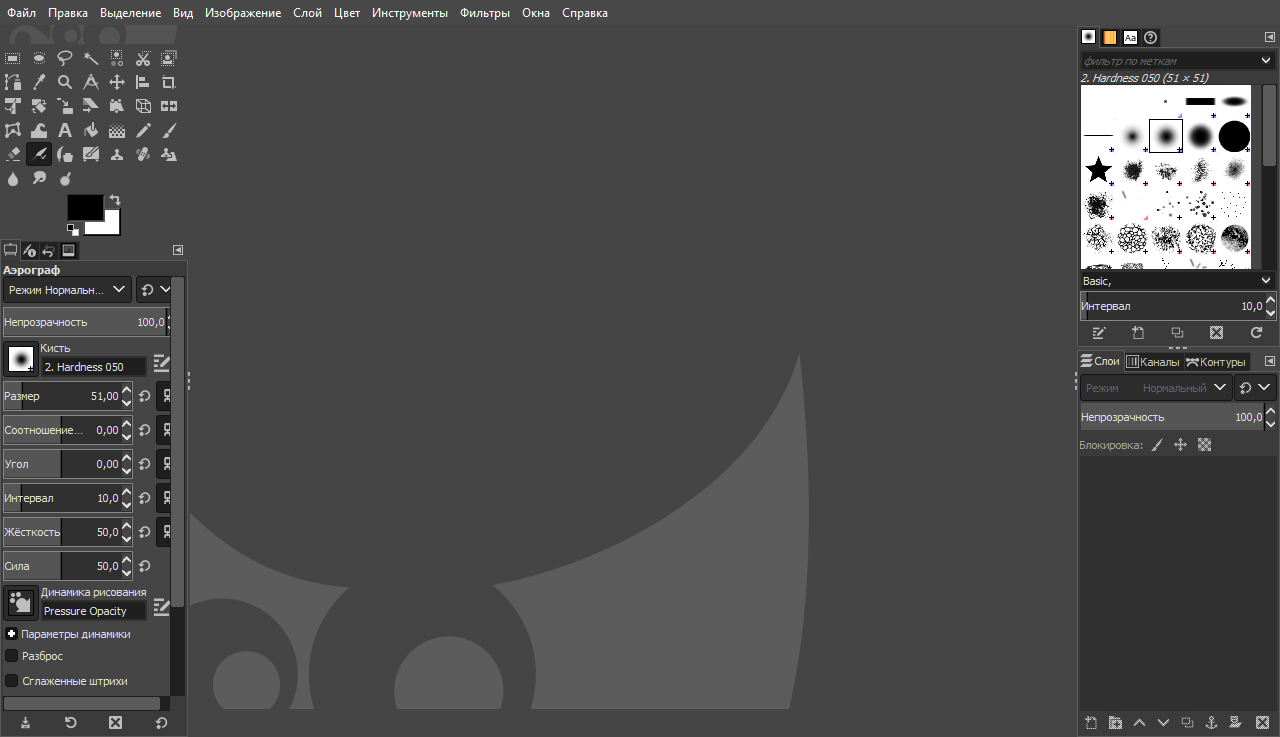The height and width of the screenshot is (737, 1280).
Task: Switch to the Каналы tab
Action: [1152, 361]
